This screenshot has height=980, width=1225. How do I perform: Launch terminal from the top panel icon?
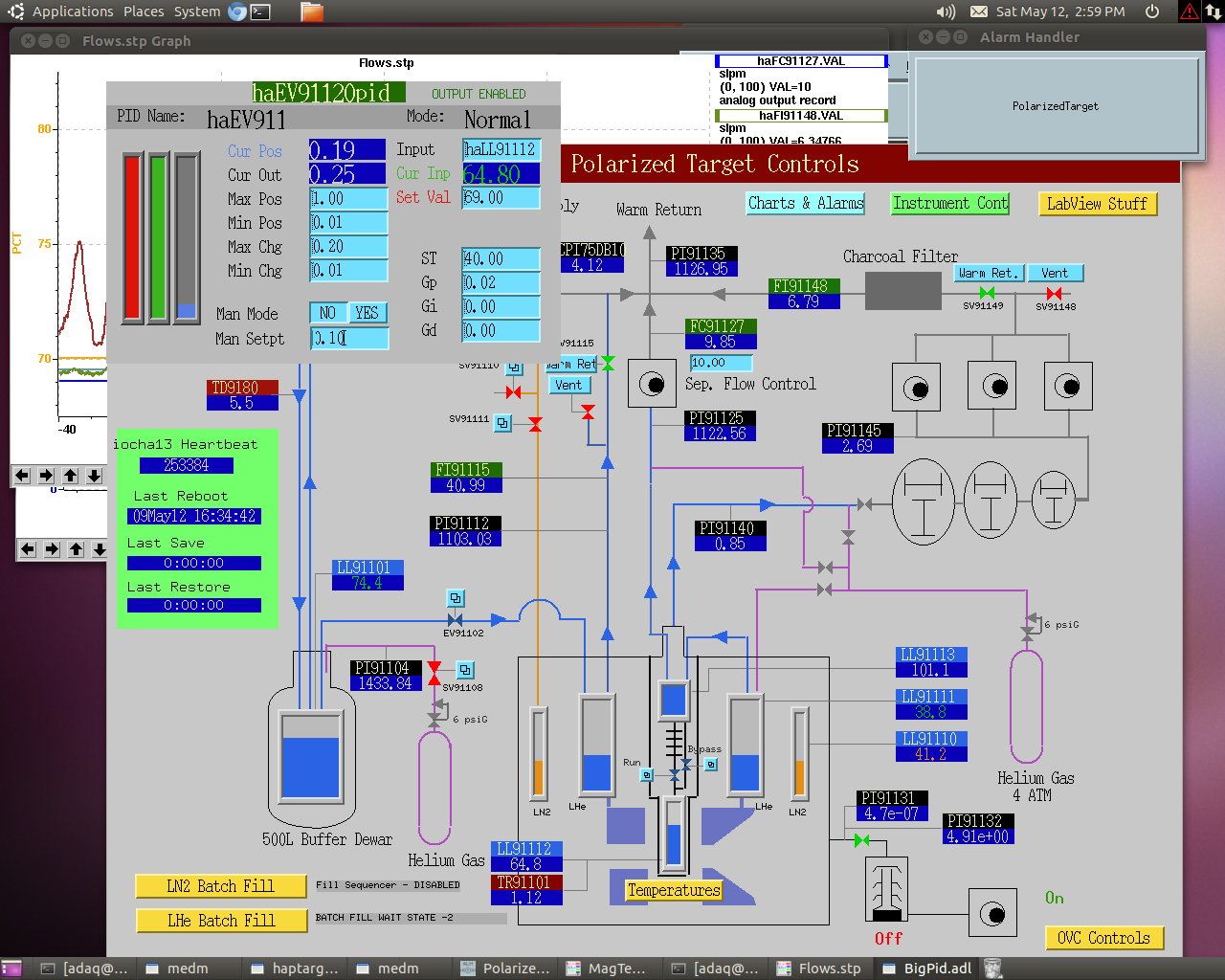tap(260, 11)
